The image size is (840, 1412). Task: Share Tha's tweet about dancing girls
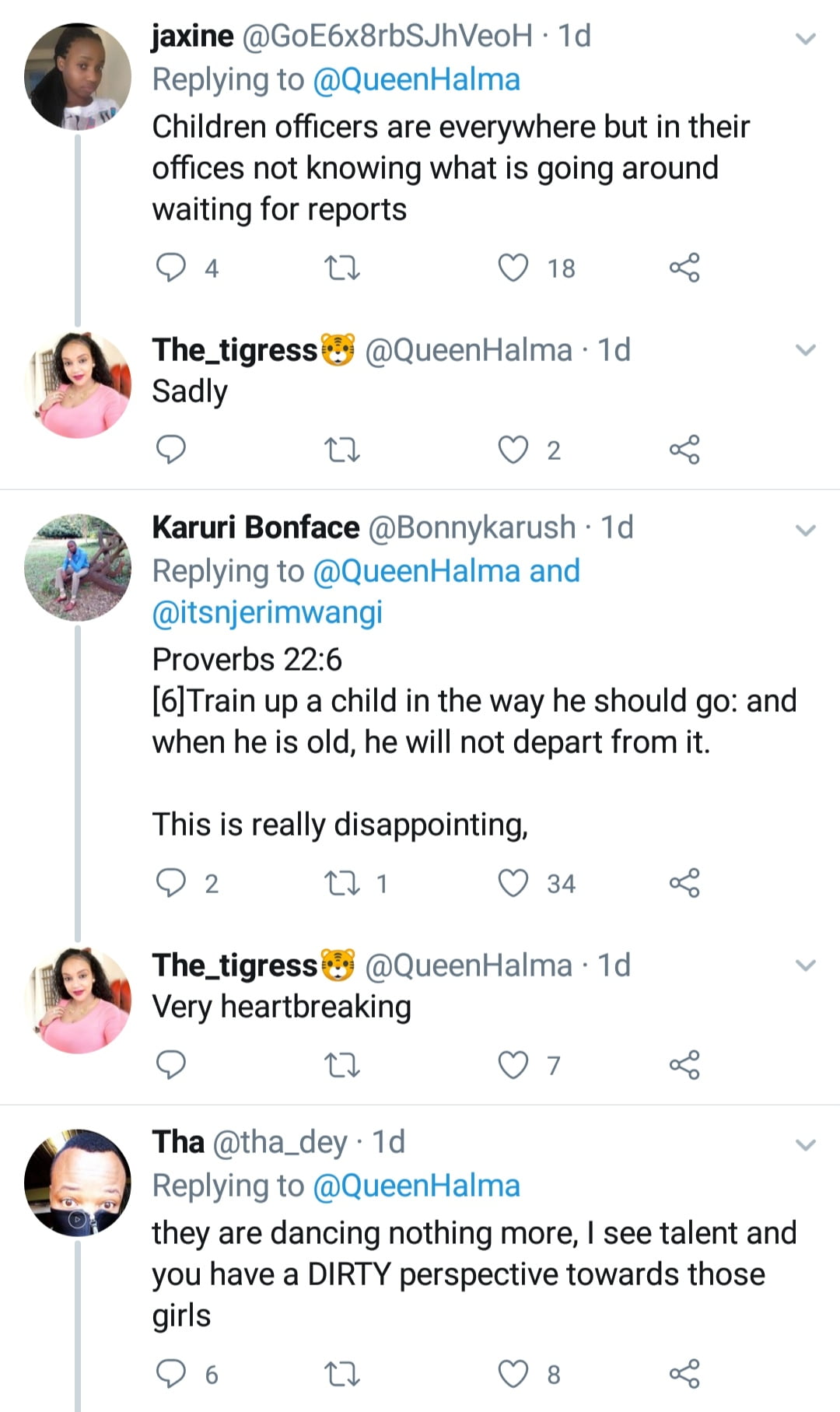[x=684, y=1374]
